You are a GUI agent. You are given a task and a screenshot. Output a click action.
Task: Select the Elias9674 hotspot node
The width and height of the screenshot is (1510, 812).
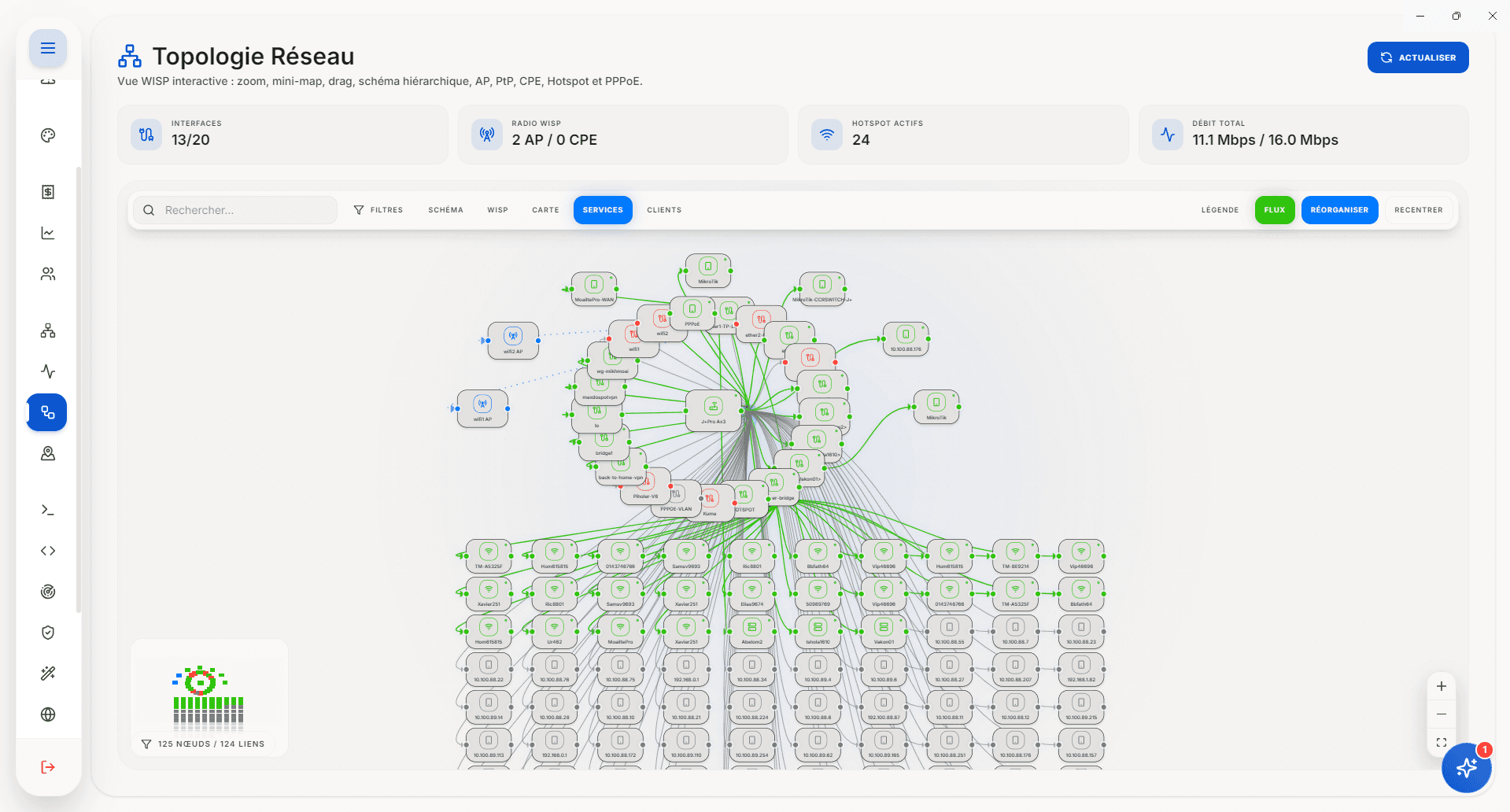click(752, 594)
